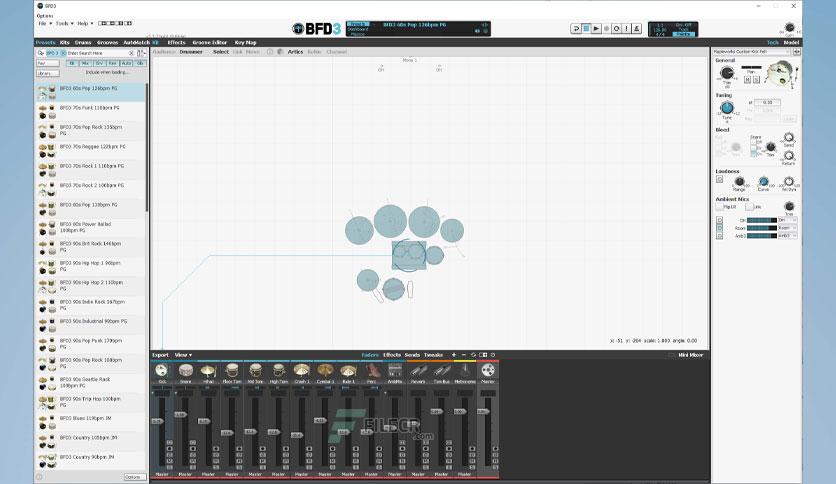Click the stop transport button

point(586,29)
